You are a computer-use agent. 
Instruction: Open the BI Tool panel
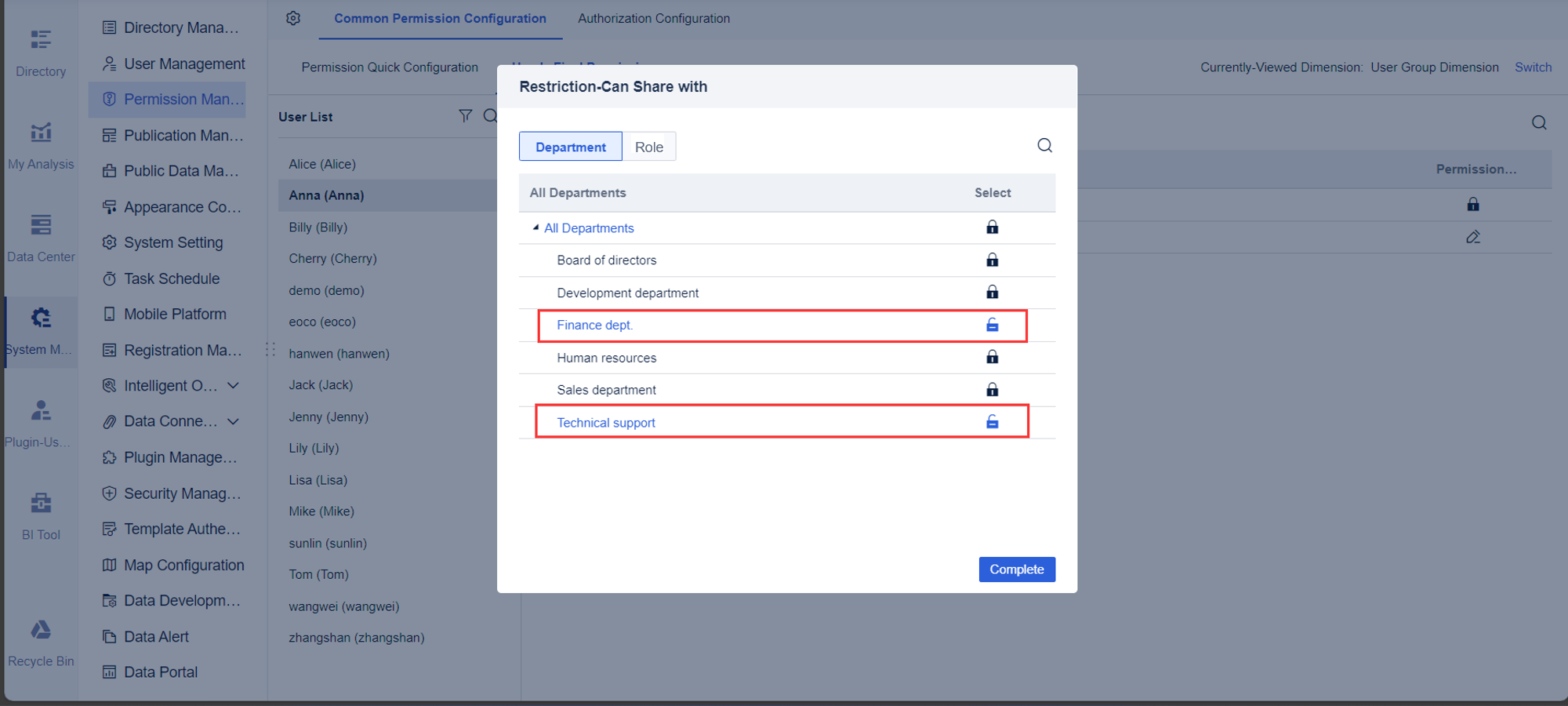40,510
